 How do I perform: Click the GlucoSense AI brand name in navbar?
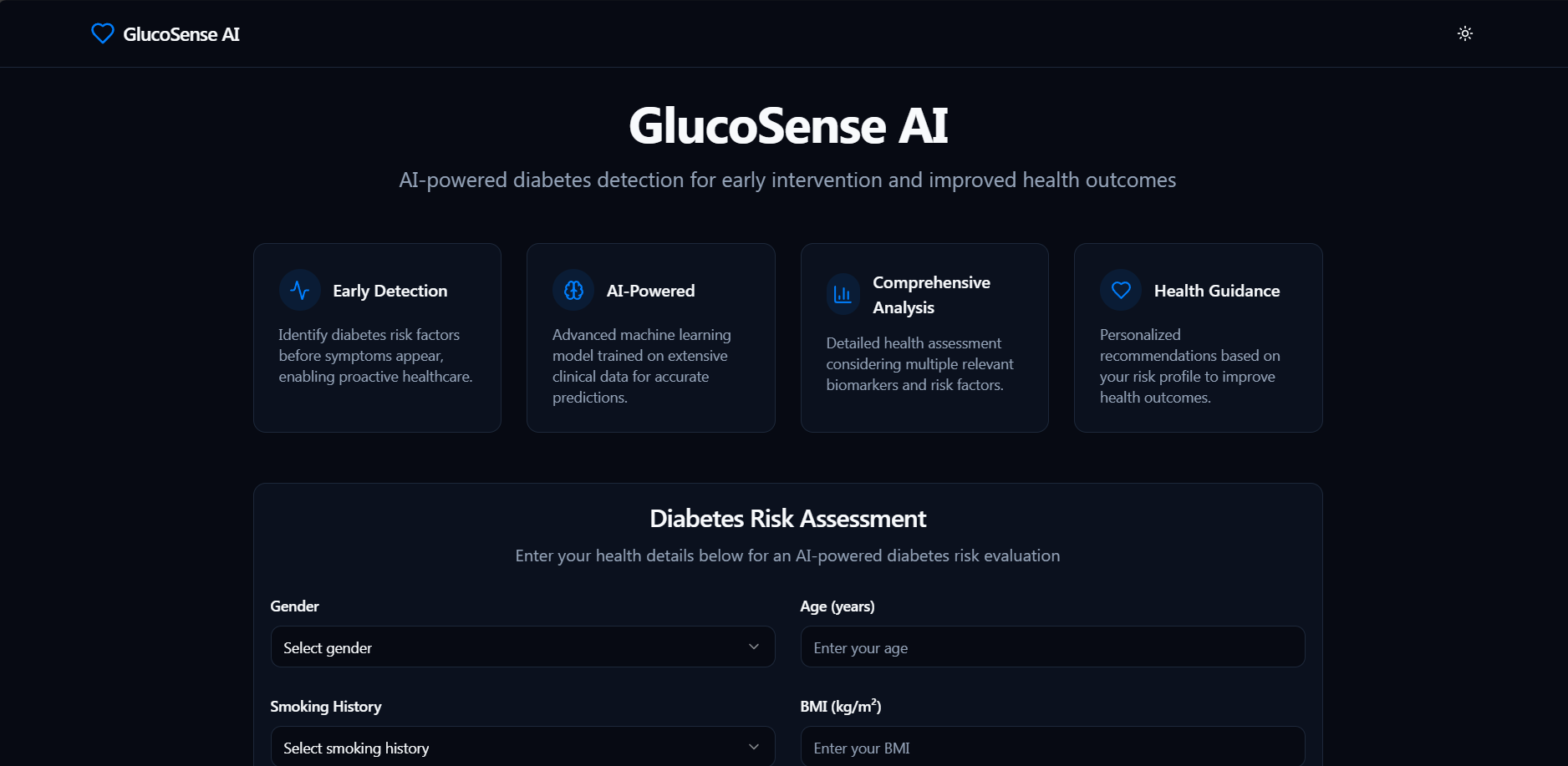[x=181, y=34]
